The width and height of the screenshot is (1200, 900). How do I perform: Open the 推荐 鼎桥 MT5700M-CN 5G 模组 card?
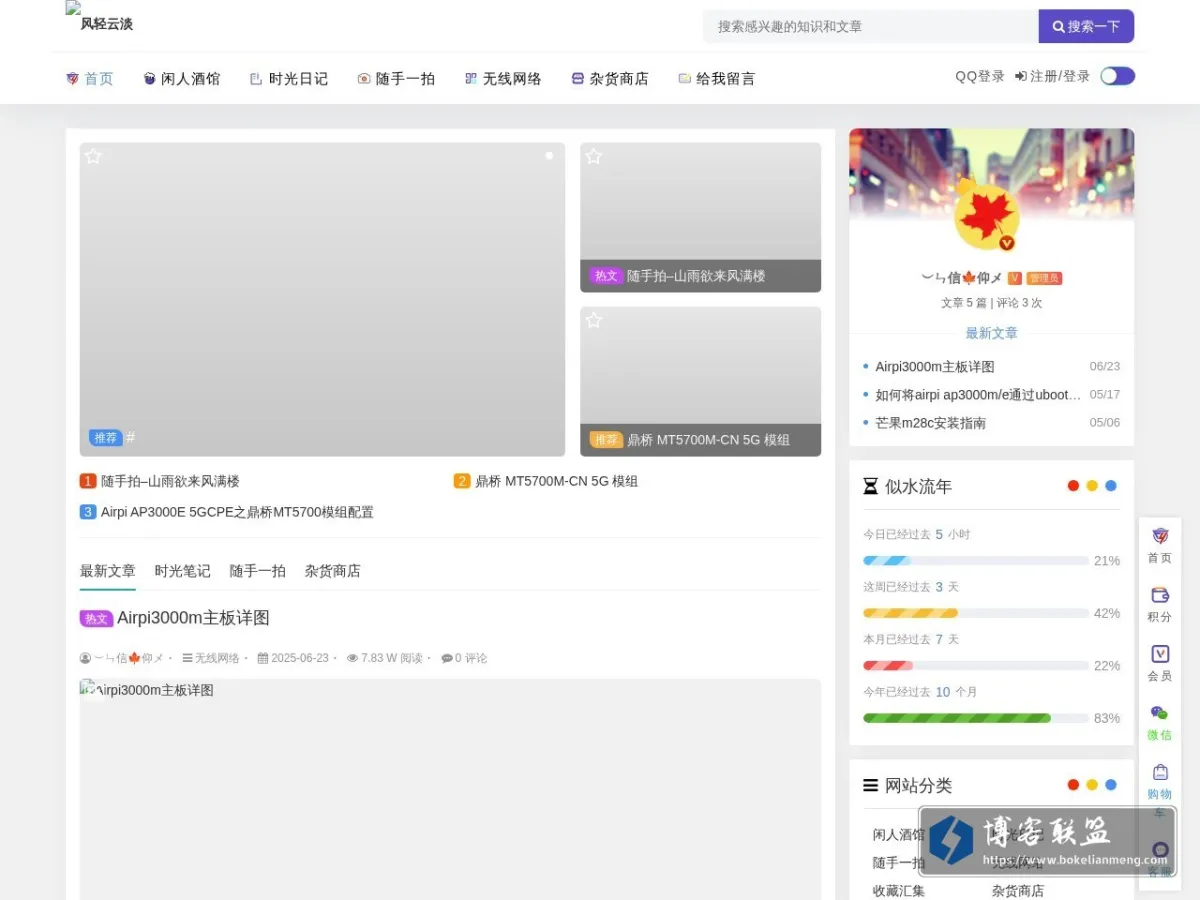[700, 381]
